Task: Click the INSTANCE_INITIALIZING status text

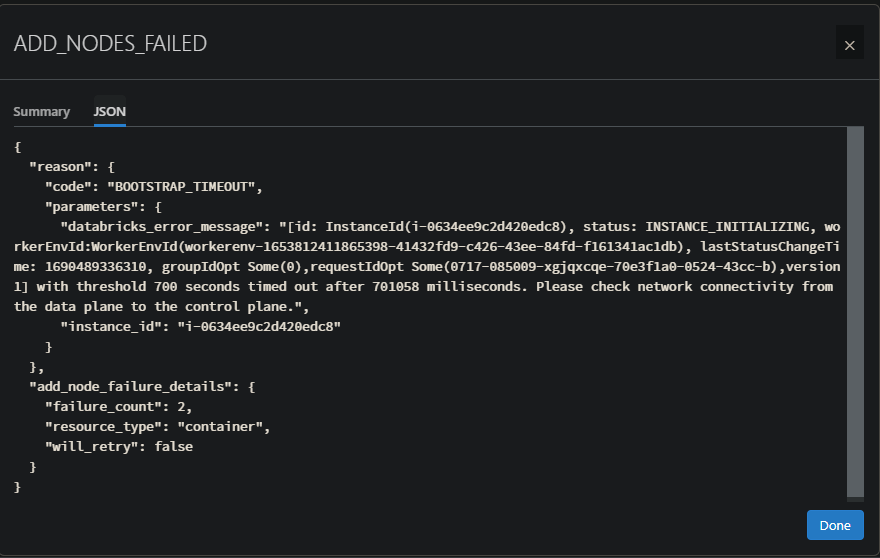Action: pos(727,227)
